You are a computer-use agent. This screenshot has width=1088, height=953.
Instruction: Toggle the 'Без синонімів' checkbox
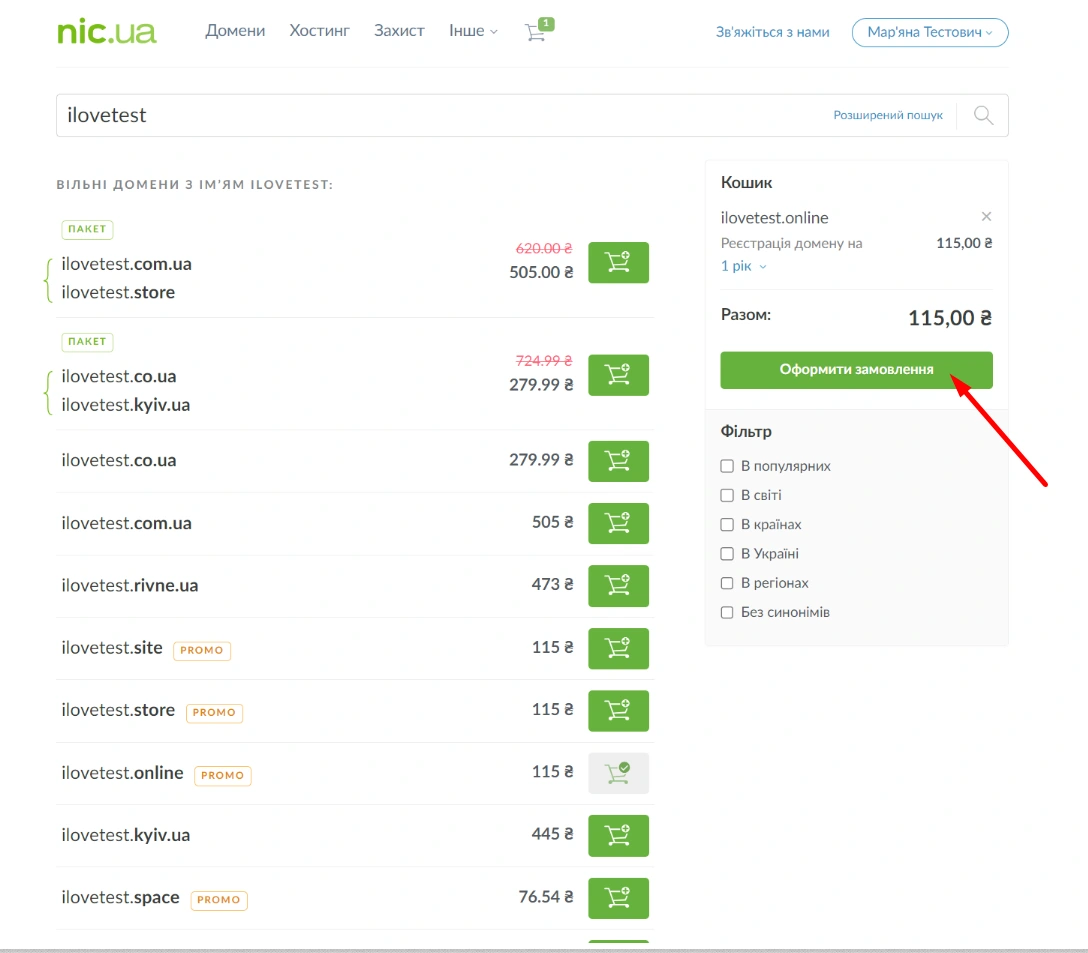pyautogui.click(x=727, y=612)
